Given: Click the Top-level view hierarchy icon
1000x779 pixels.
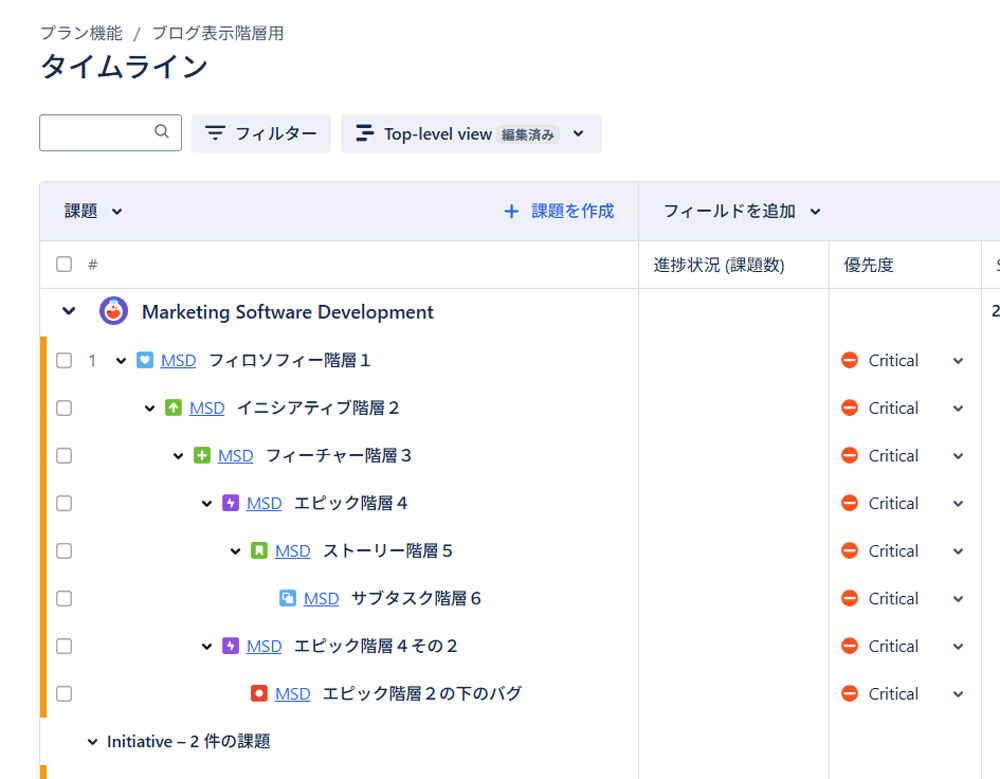Looking at the screenshot, I should [x=364, y=133].
